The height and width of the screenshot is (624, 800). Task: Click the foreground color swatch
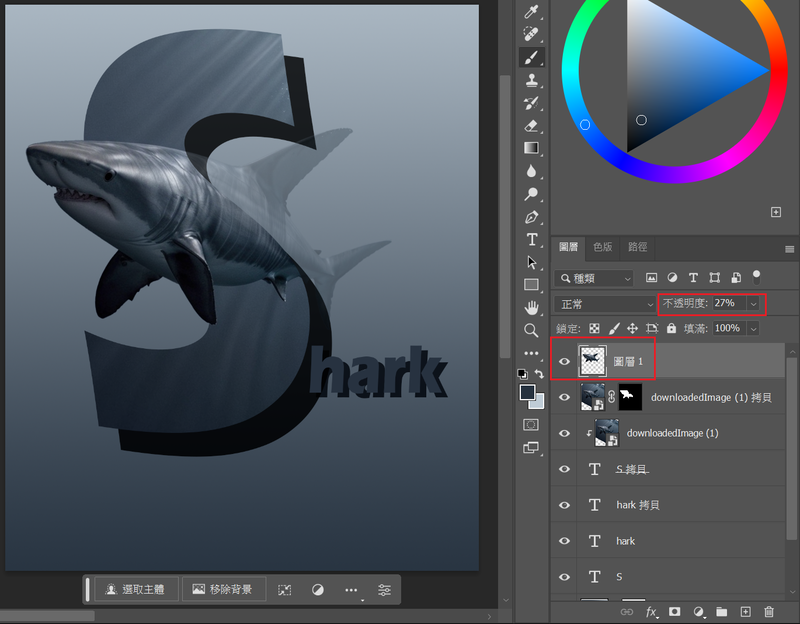tap(527, 392)
